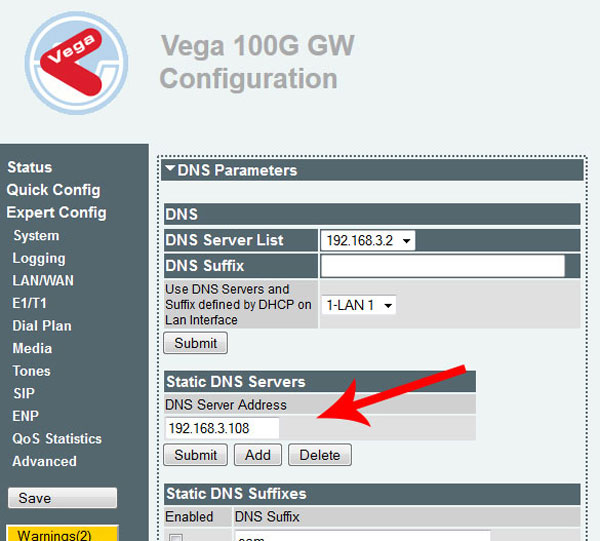600x541 pixels.
Task: Open the DNS Server List dropdown
Action: pos(368,241)
